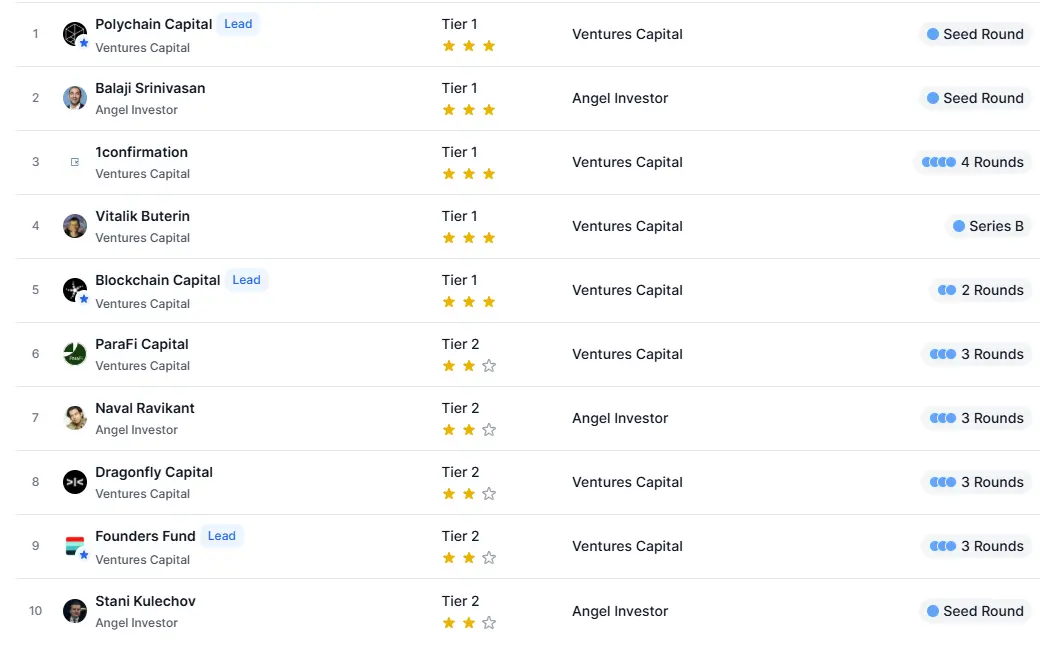Viewport: 1053px width, 651px height.
Task: Expand the 2 Rounds badge for Blockchain Capital
Action: (981, 290)
